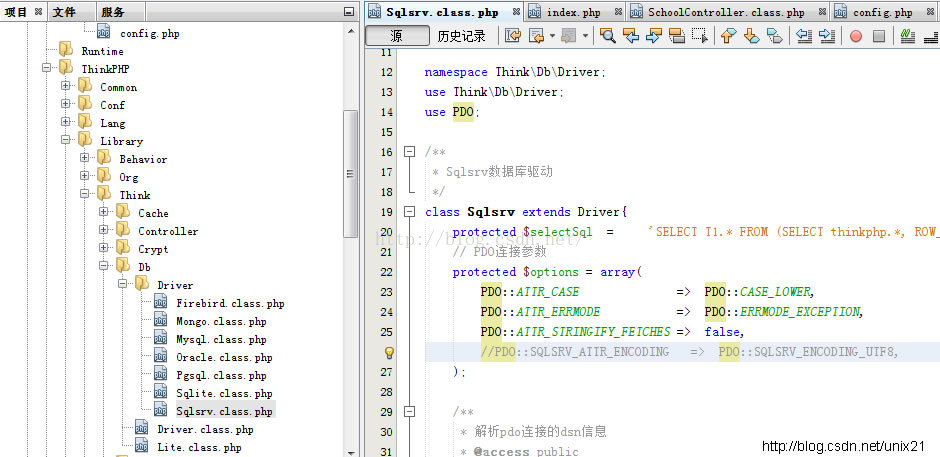Shift line left toolbar icon
Image resolution: width=940 pixels, height=457 pixels.
click(x=804, y=36)
